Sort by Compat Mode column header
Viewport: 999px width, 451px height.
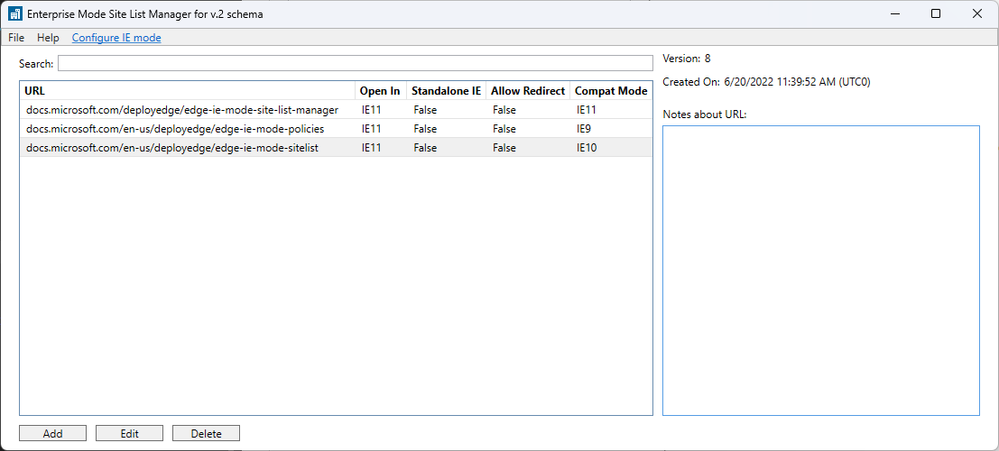click(x=611, y=91)
